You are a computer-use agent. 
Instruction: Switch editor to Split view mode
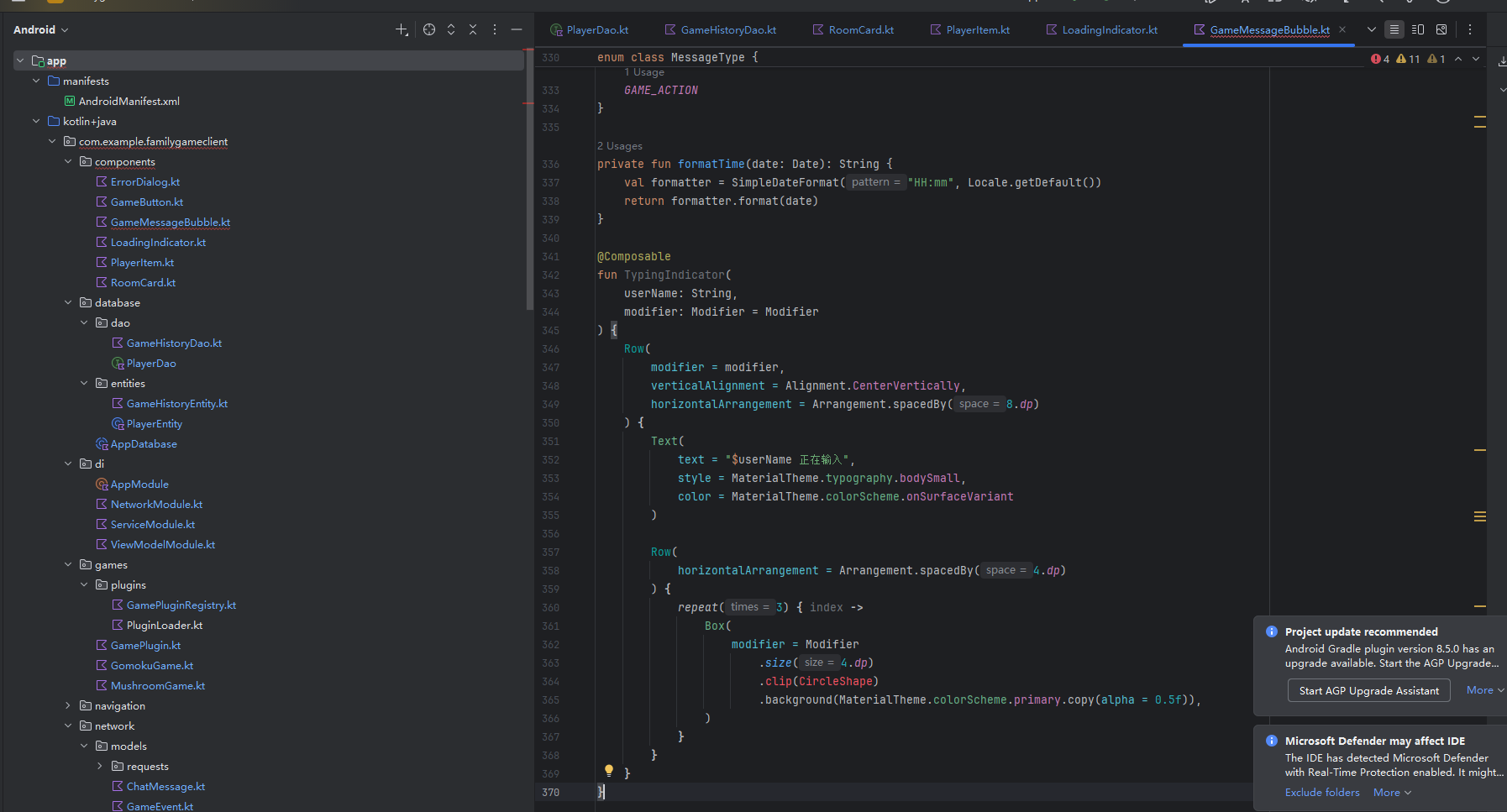click(1418, 29)
